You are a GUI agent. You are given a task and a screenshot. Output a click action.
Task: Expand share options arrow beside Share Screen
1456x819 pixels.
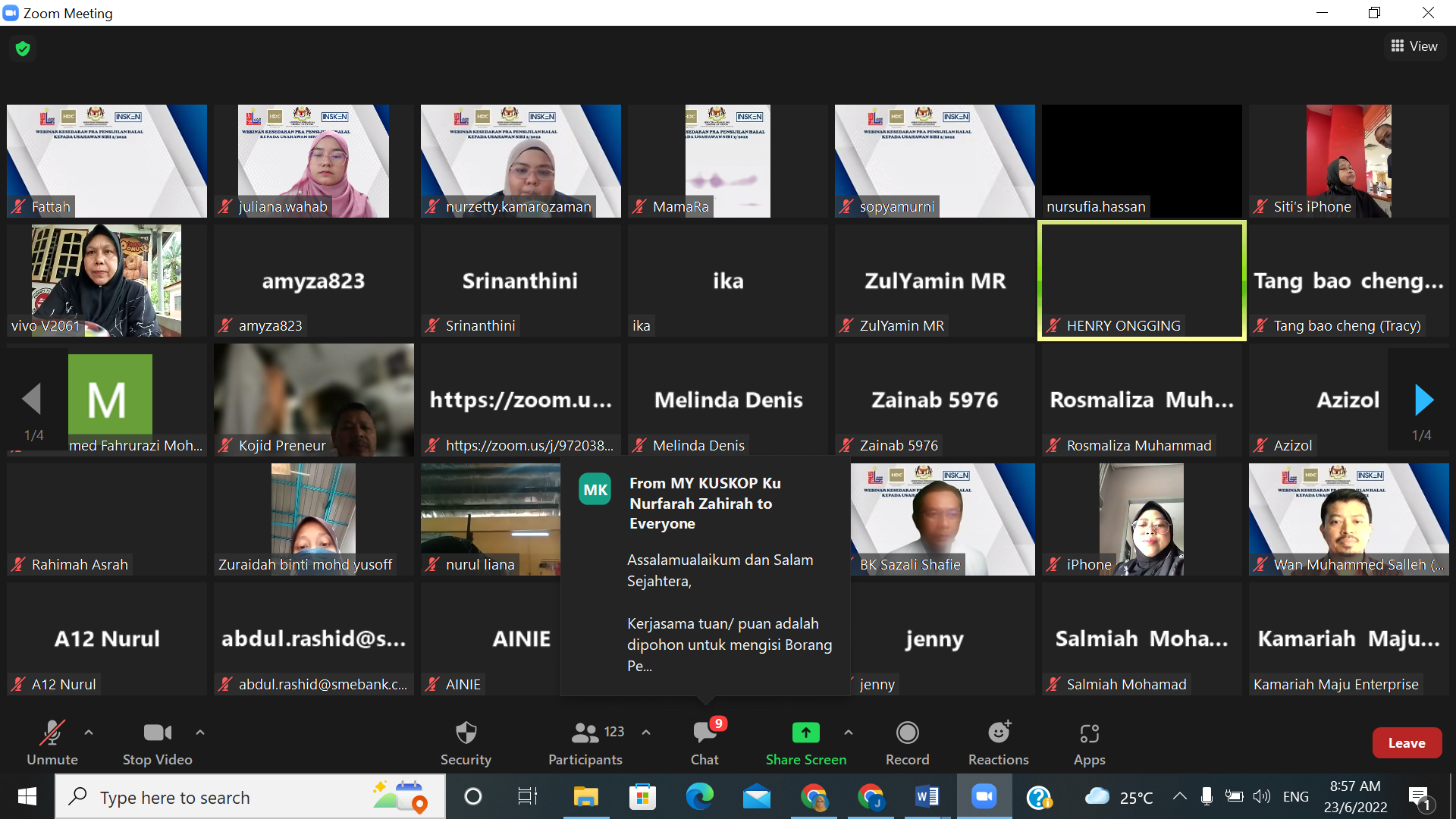849,733
